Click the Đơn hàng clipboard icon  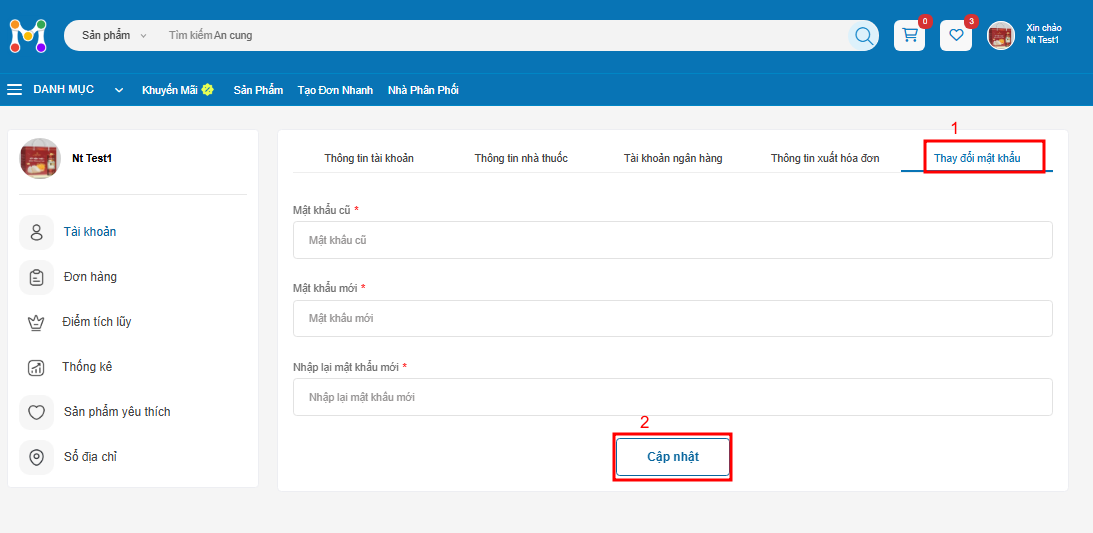pos(37,277)
